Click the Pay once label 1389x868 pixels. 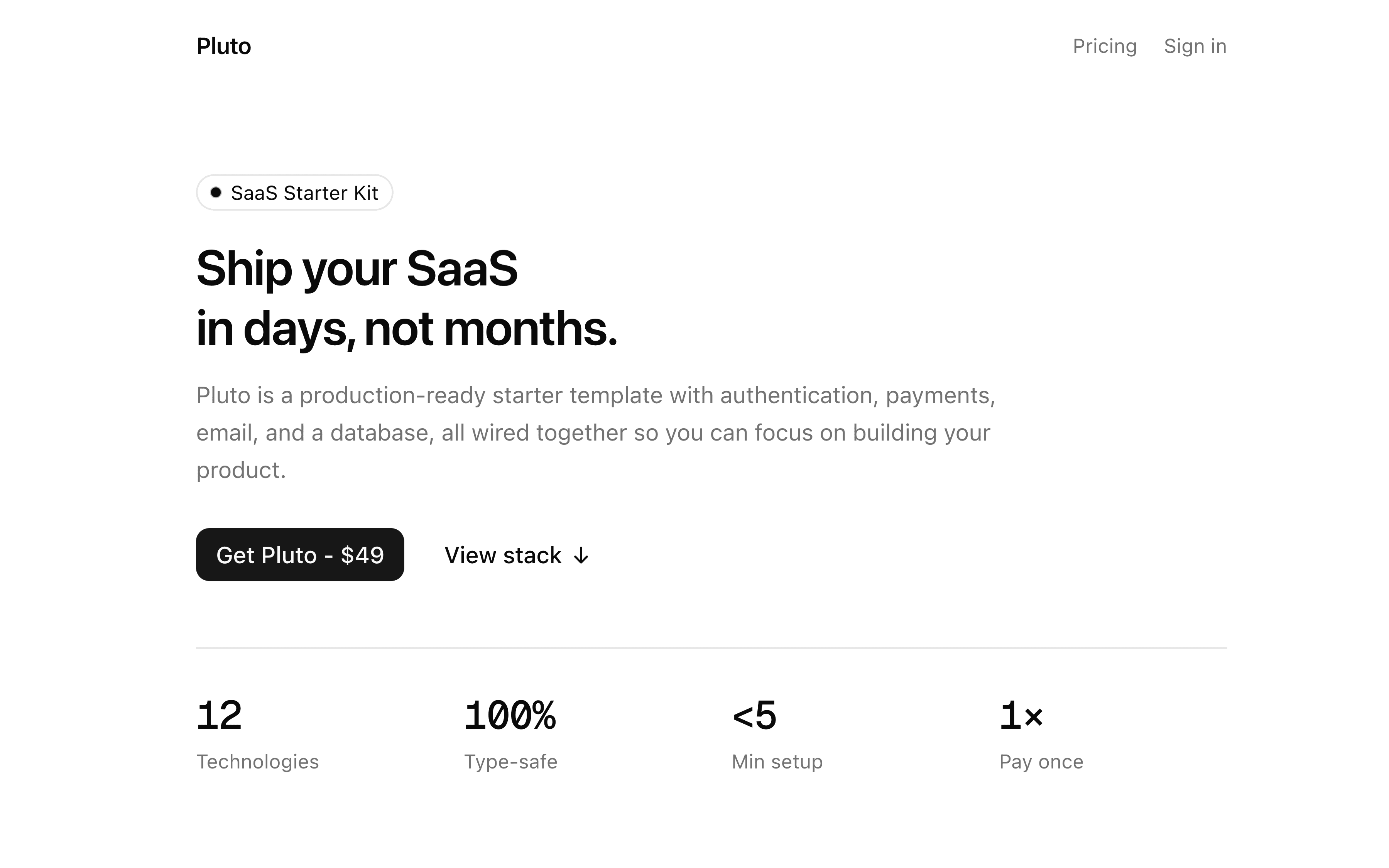pos(1041,762)
